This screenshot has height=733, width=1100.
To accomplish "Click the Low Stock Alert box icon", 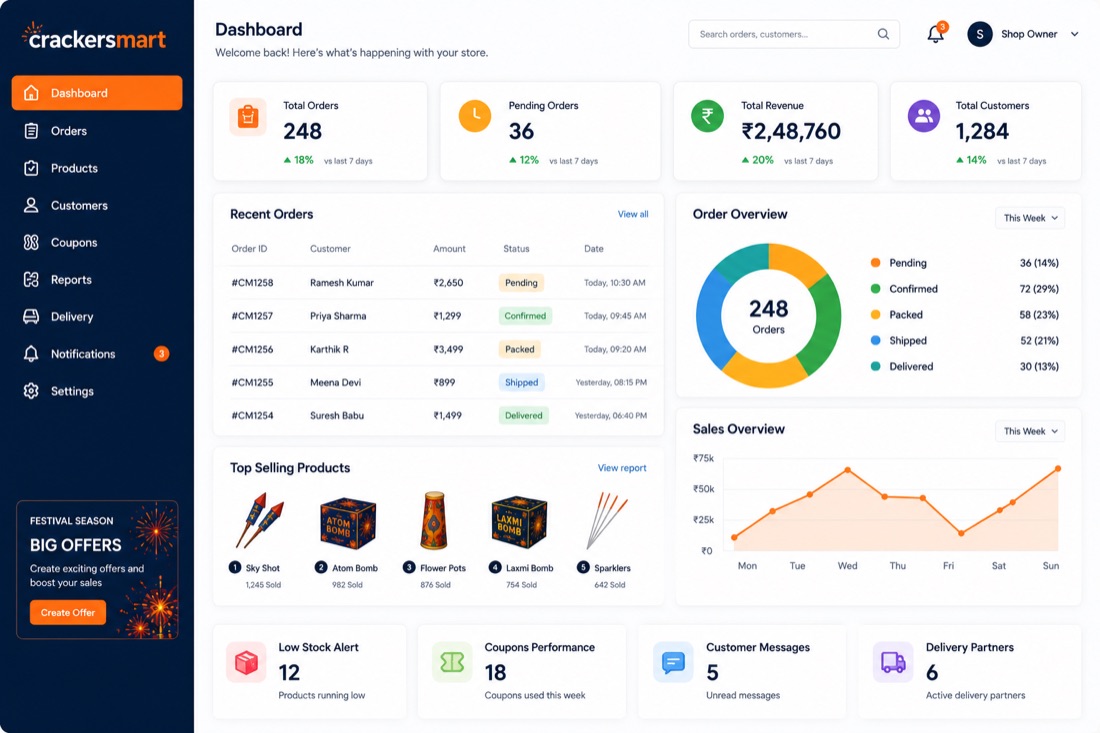I will (x=246, y=661).
